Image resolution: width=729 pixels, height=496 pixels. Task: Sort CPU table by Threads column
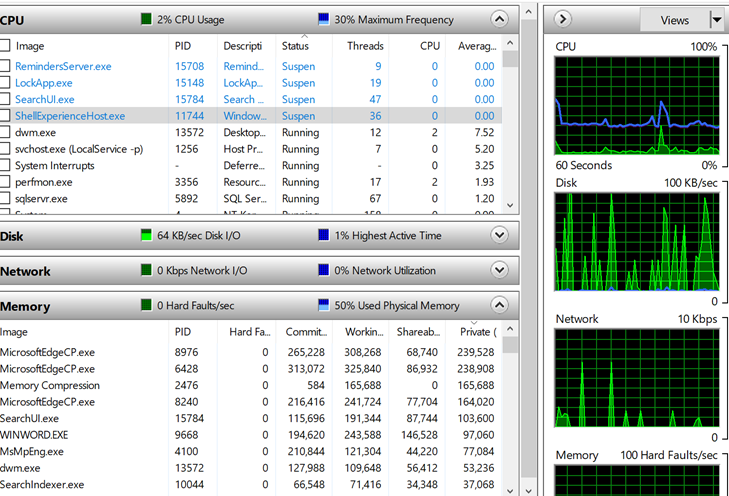click(x=365, y=46)
